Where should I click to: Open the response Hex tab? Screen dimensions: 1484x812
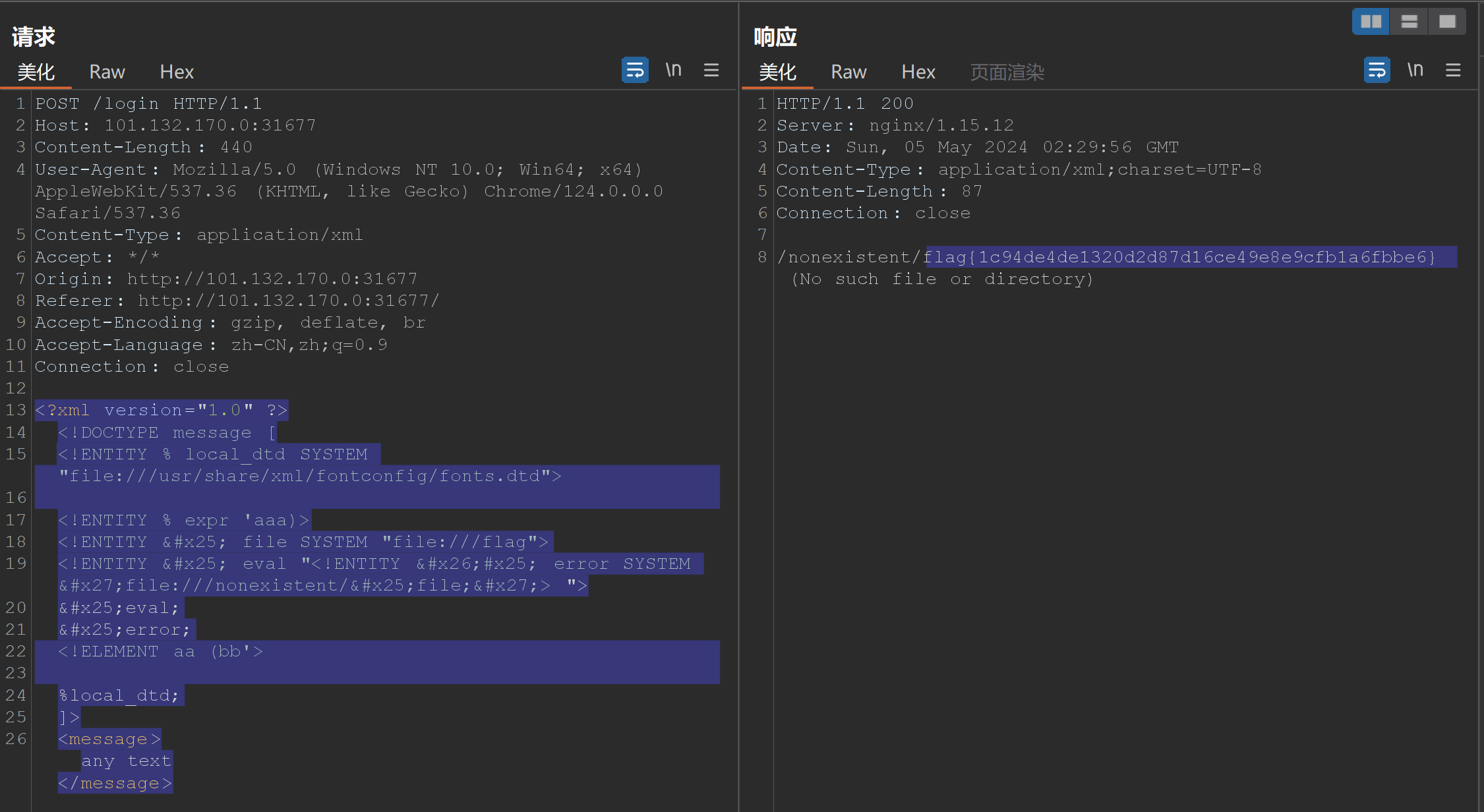coord(918,72)
